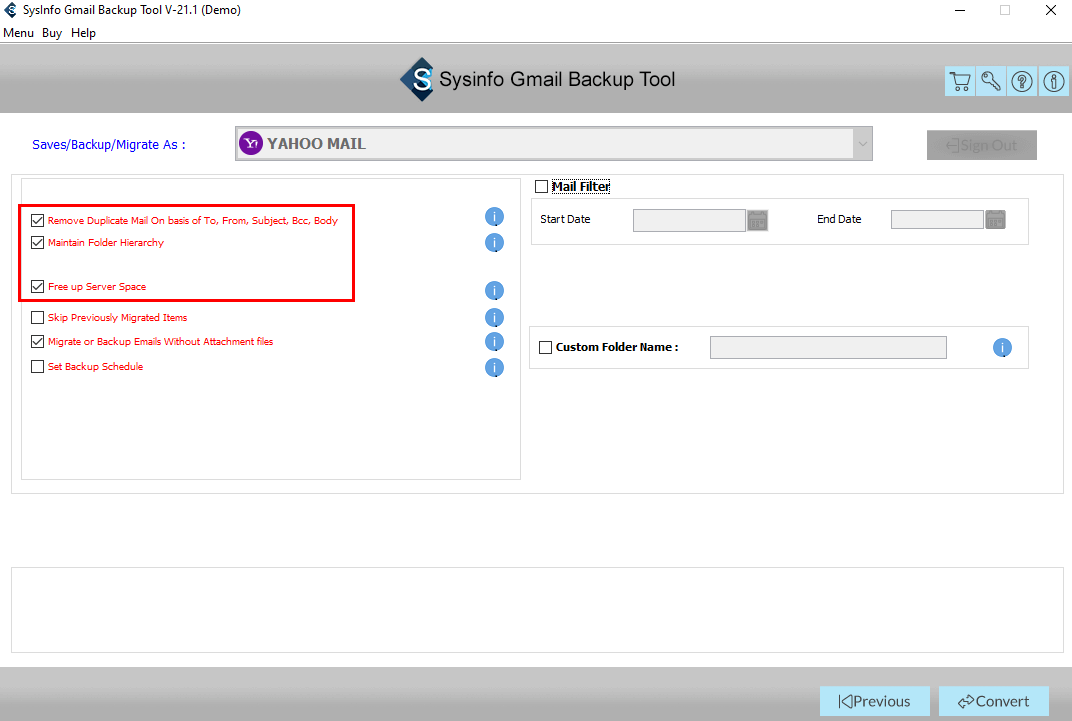Click the Sysinfo logo in header
This screenshot has width=1072, height=721.
[418, 79]
